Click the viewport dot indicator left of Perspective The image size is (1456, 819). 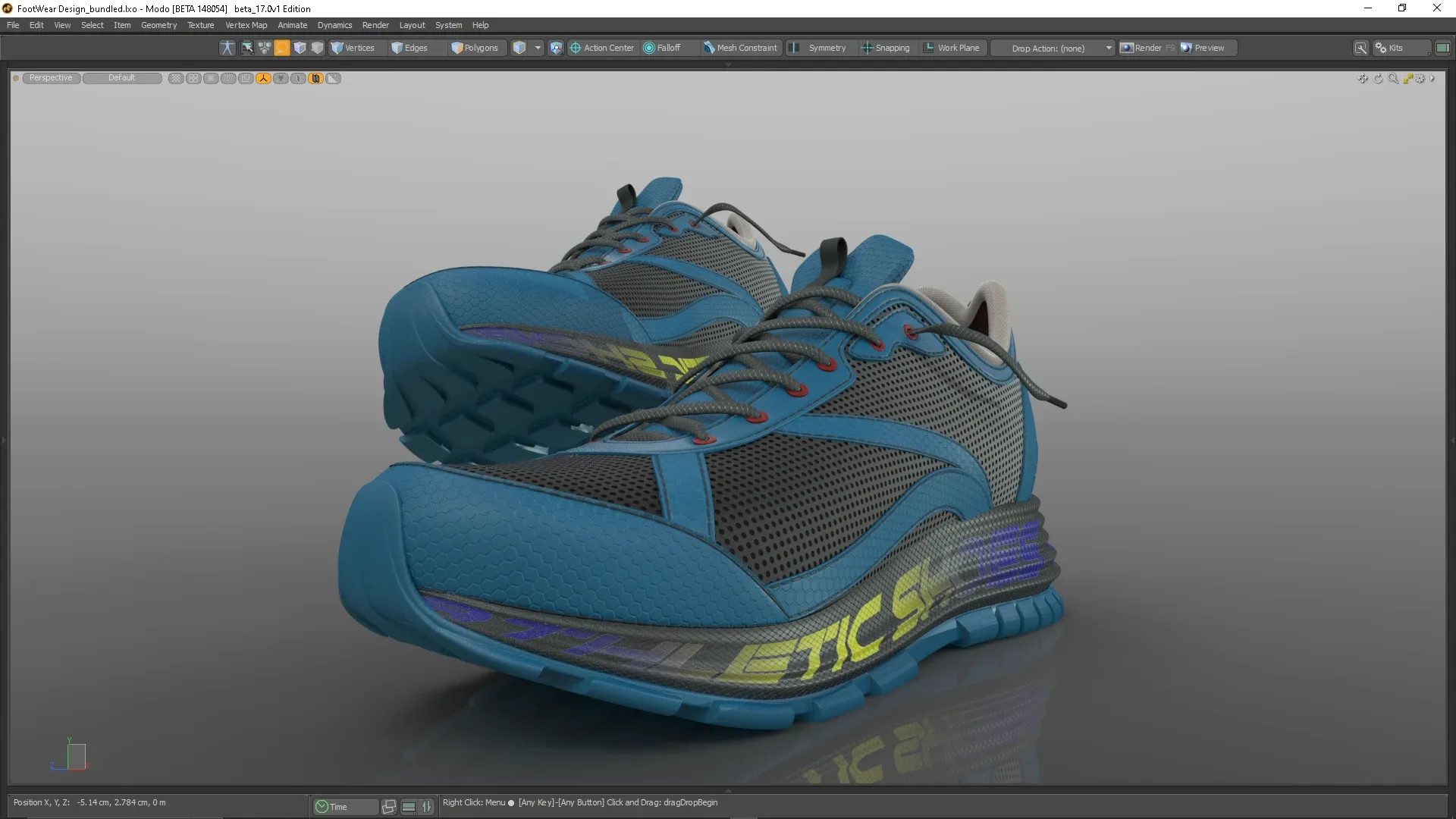coord(16,78)
